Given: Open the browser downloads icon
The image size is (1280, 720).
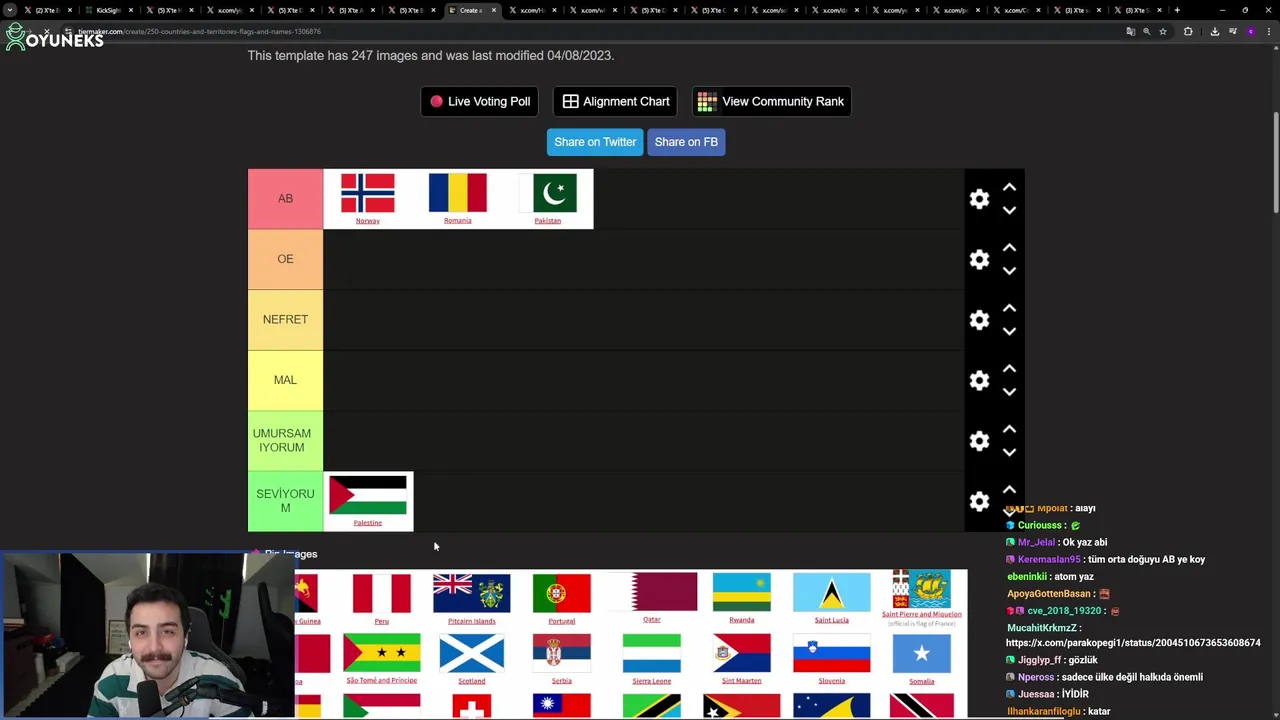Looking at the screenshot, I should 1214,31.
